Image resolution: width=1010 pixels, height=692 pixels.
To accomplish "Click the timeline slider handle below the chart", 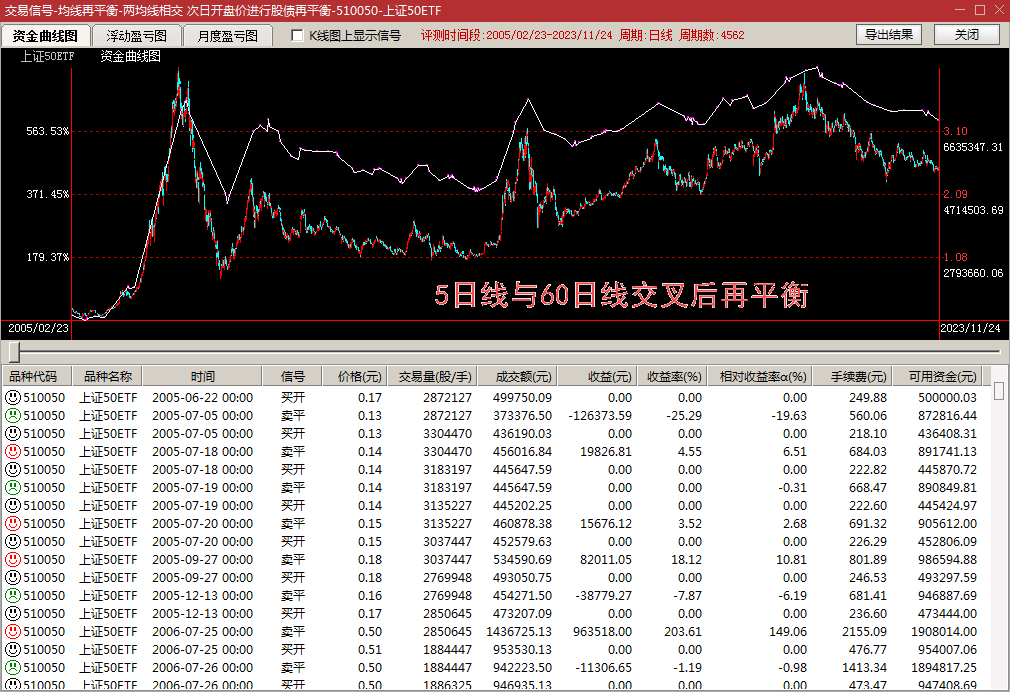I will tap(14, 352).
